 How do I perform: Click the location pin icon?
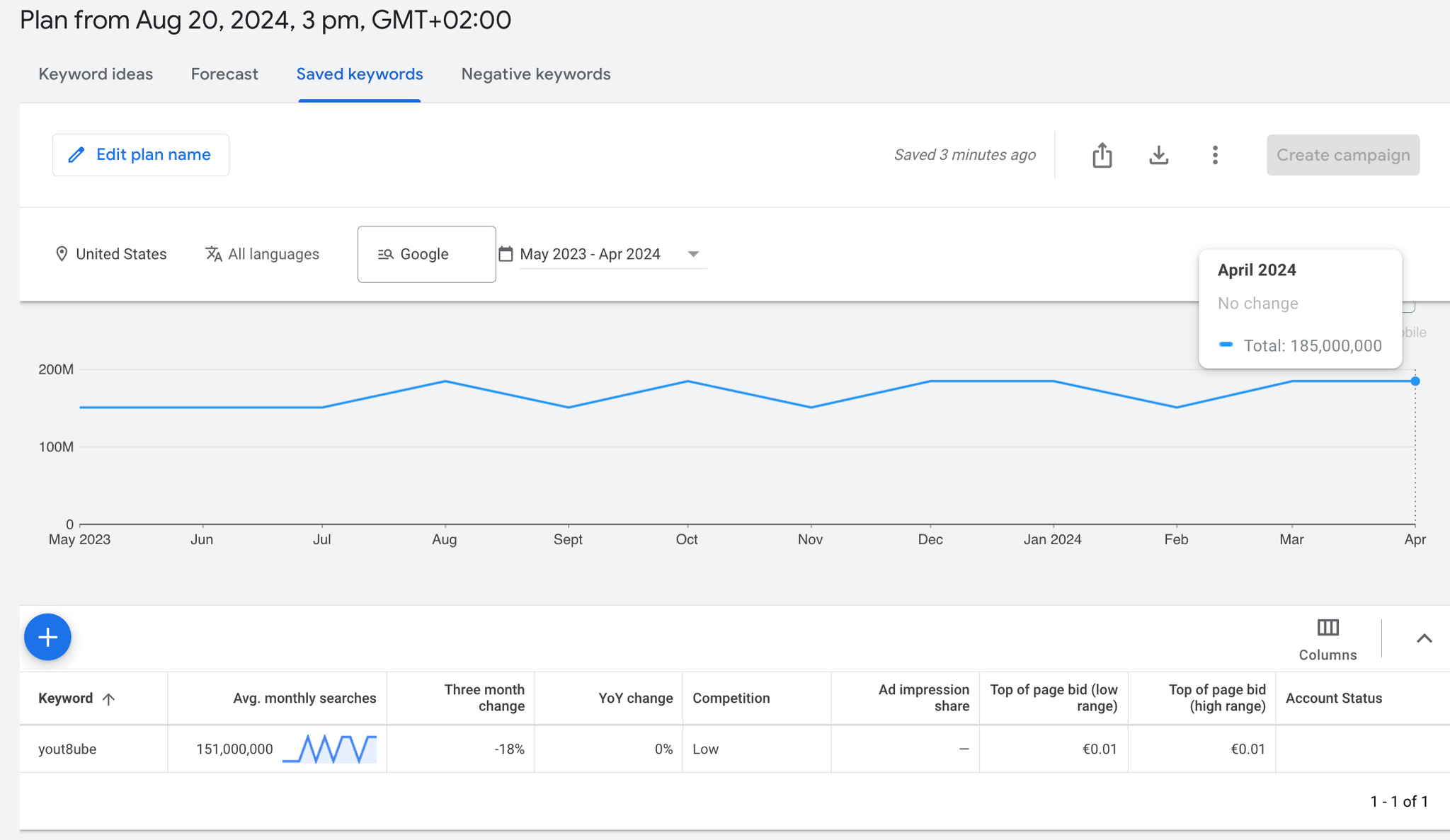coord(62,254)
